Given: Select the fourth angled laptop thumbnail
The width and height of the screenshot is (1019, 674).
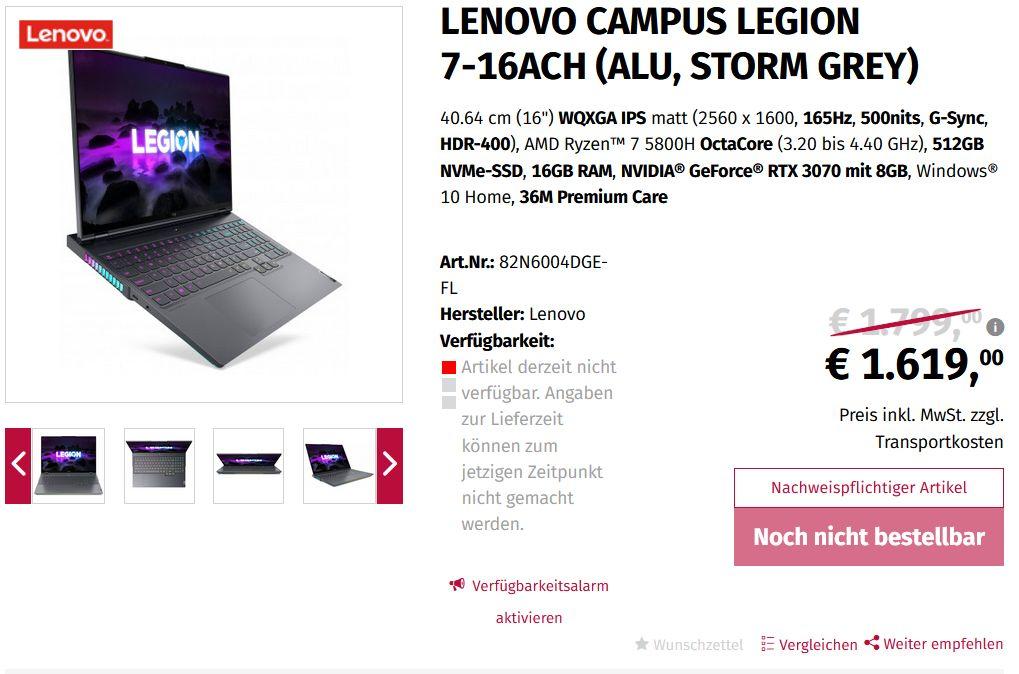Looking at the screenshot, I should tap(340, 465).
